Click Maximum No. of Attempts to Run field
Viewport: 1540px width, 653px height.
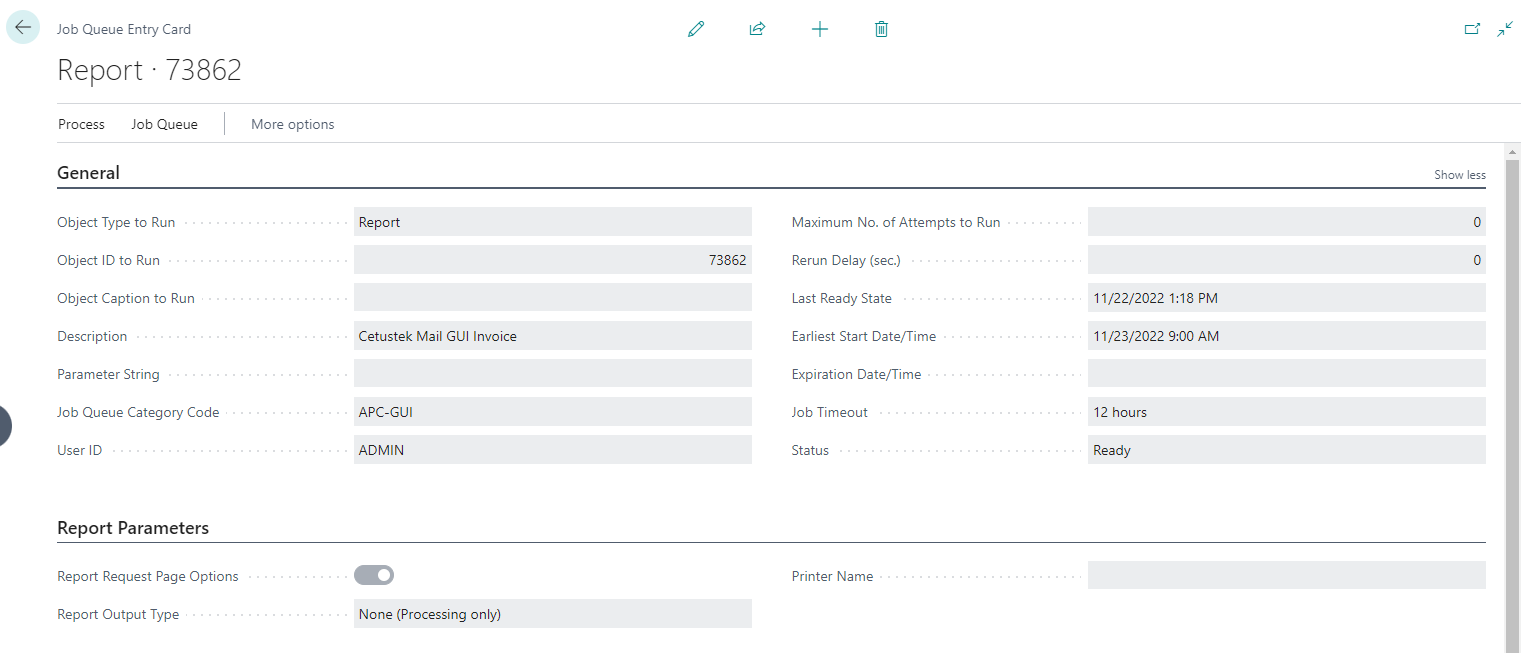[x=1287, y=222]
